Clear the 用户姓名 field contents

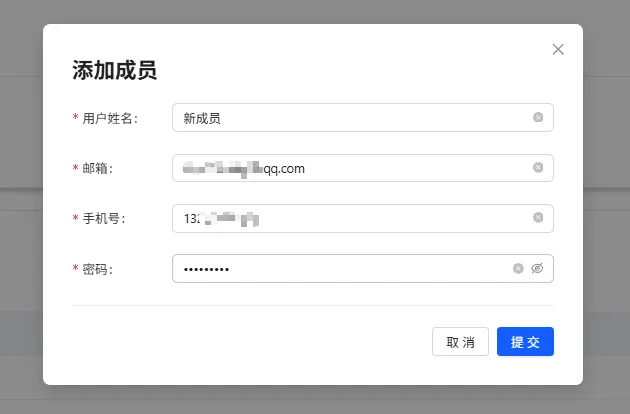point(538,117)
